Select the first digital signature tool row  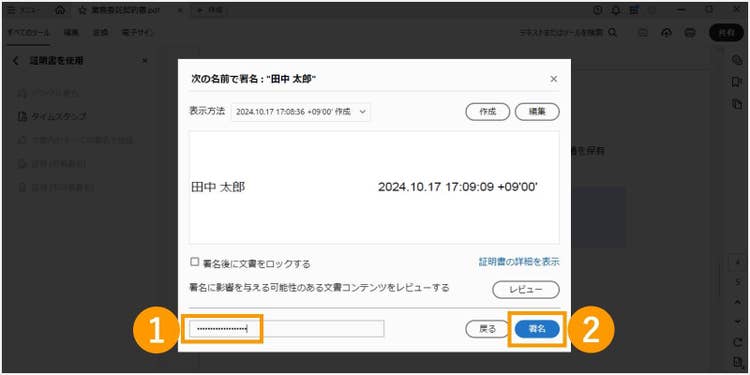48,93
